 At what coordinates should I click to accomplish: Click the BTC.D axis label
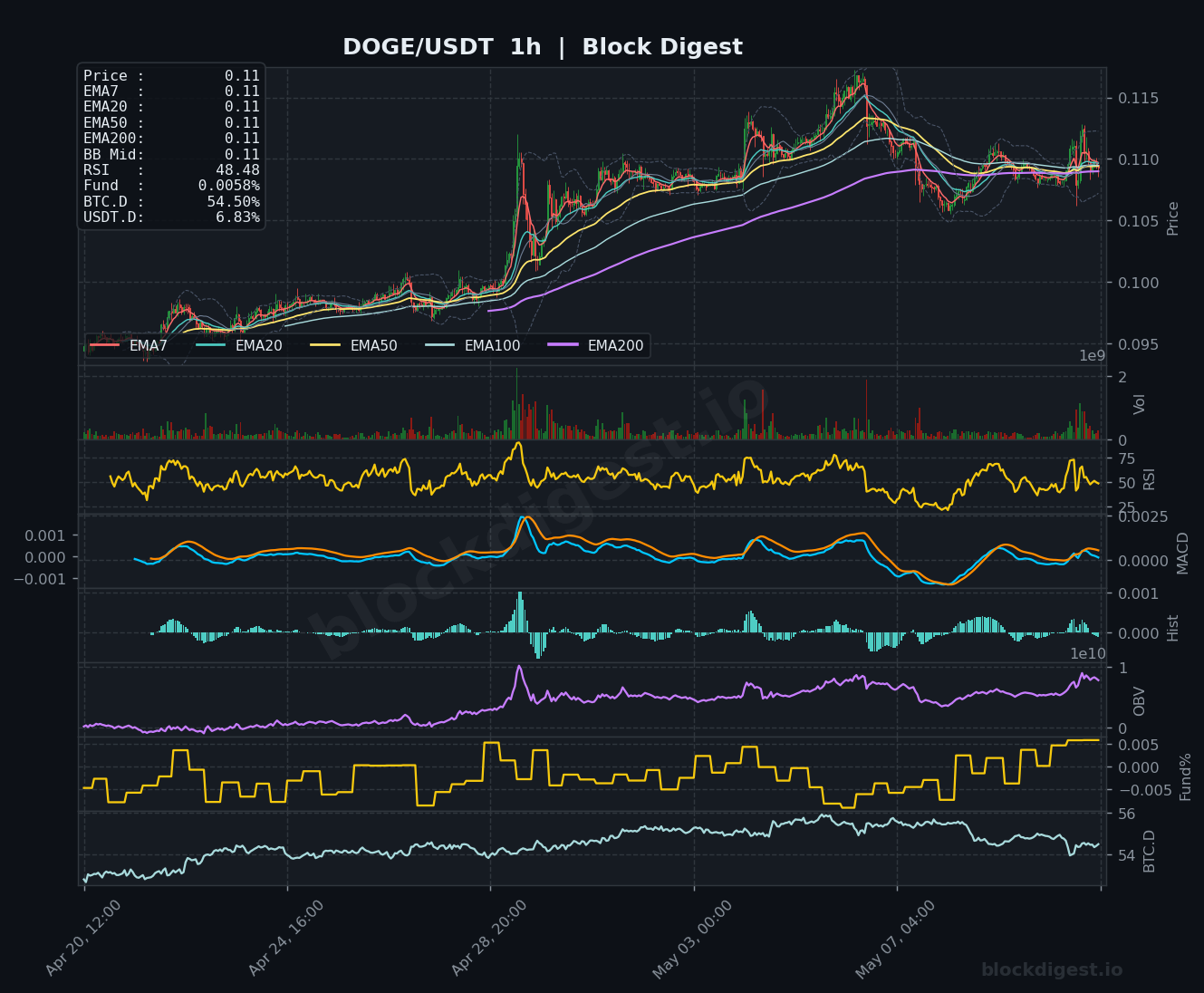click(1150, 851)
